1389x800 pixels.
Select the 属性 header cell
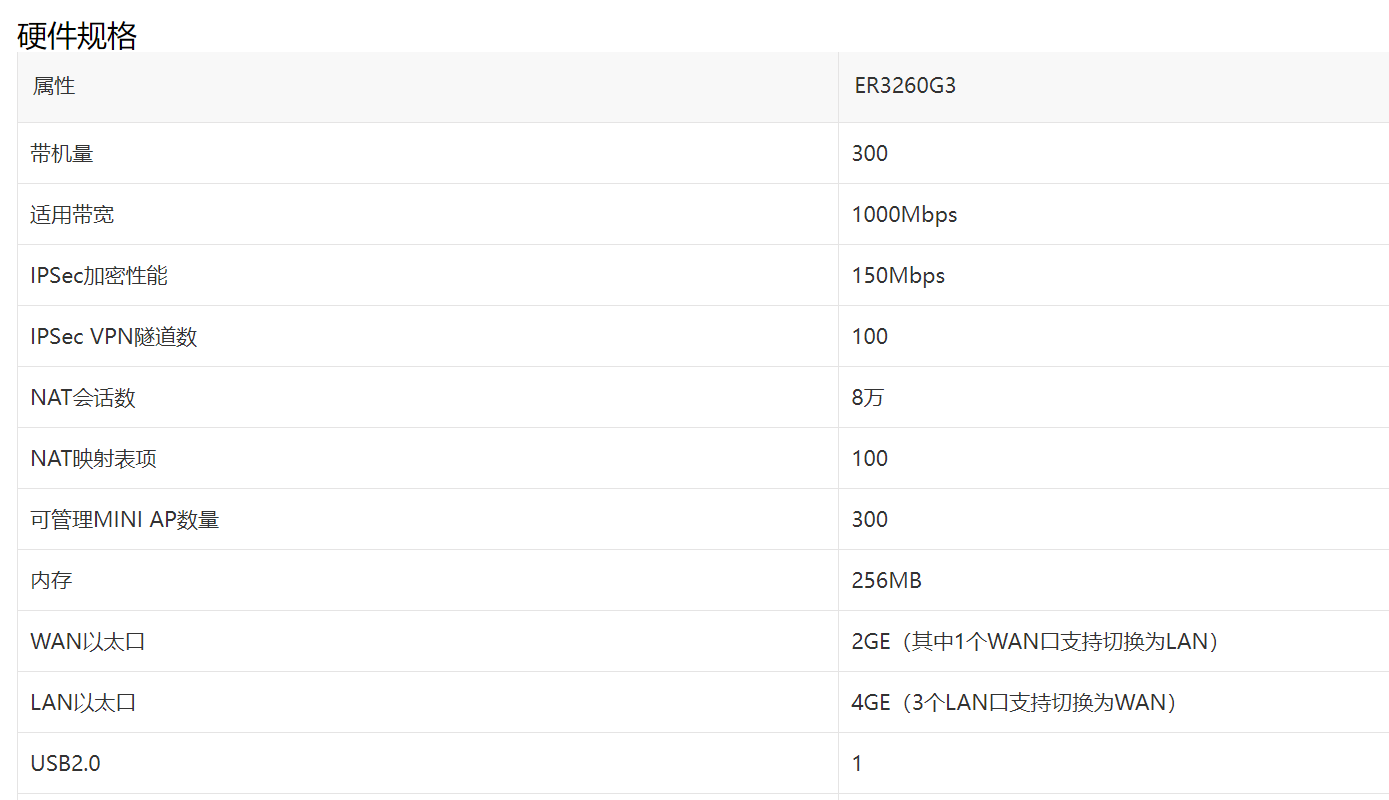pyautogui.click(x=54, y=86)
